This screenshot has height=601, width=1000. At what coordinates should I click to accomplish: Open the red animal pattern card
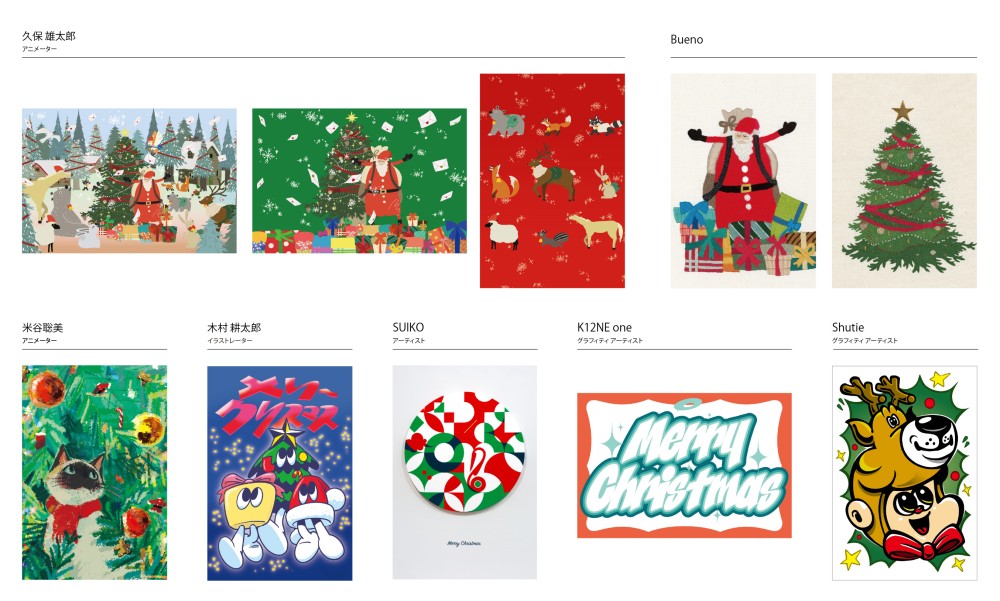552,181
